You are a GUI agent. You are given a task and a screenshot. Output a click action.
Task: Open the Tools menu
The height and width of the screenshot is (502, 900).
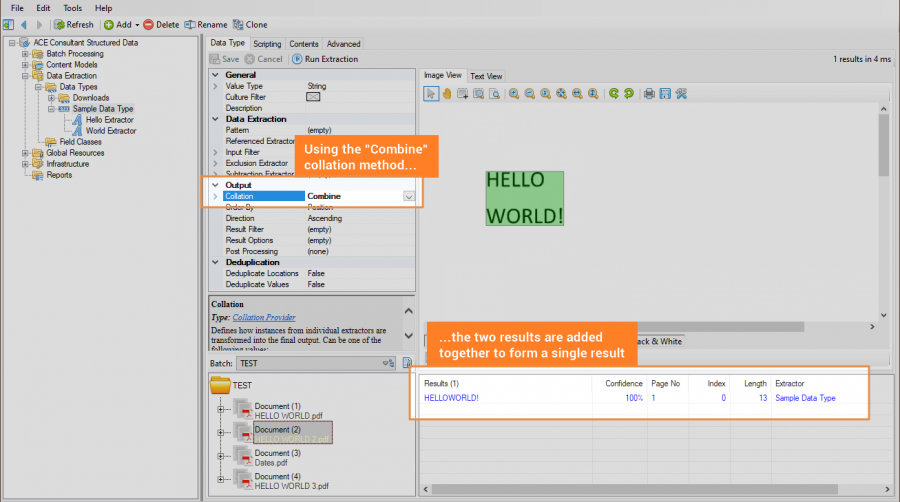[73, 8]
